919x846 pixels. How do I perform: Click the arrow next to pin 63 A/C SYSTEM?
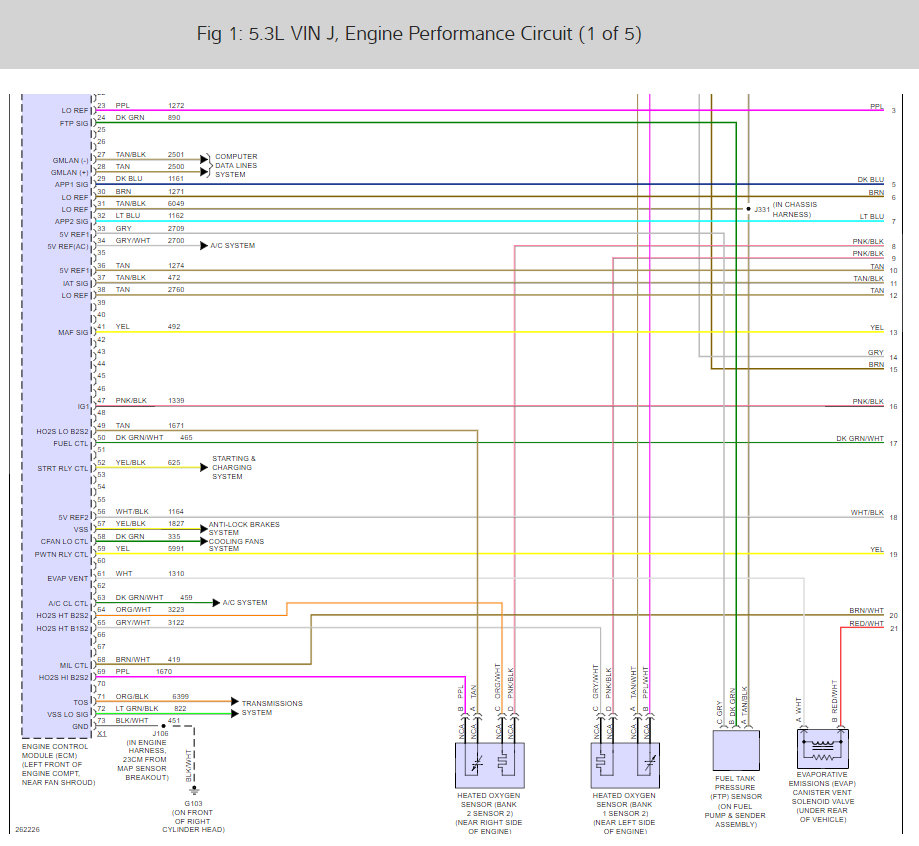(x=216, y=602)
